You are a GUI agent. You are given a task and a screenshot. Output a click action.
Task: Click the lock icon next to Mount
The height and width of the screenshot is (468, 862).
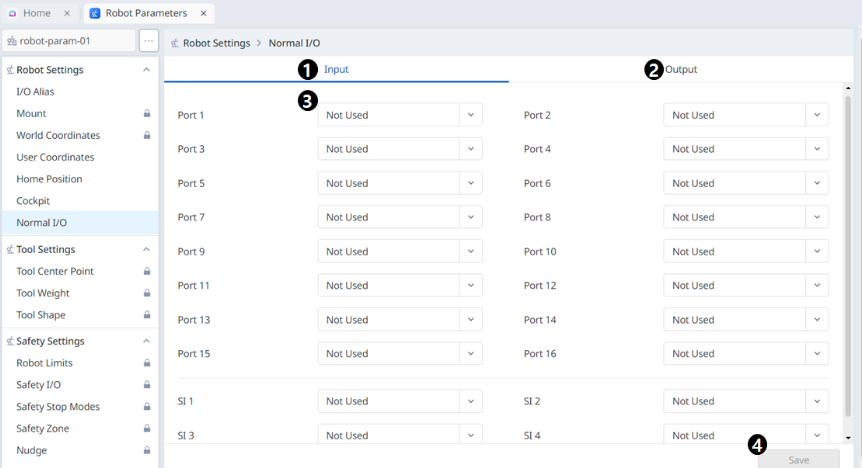(147, 114)
